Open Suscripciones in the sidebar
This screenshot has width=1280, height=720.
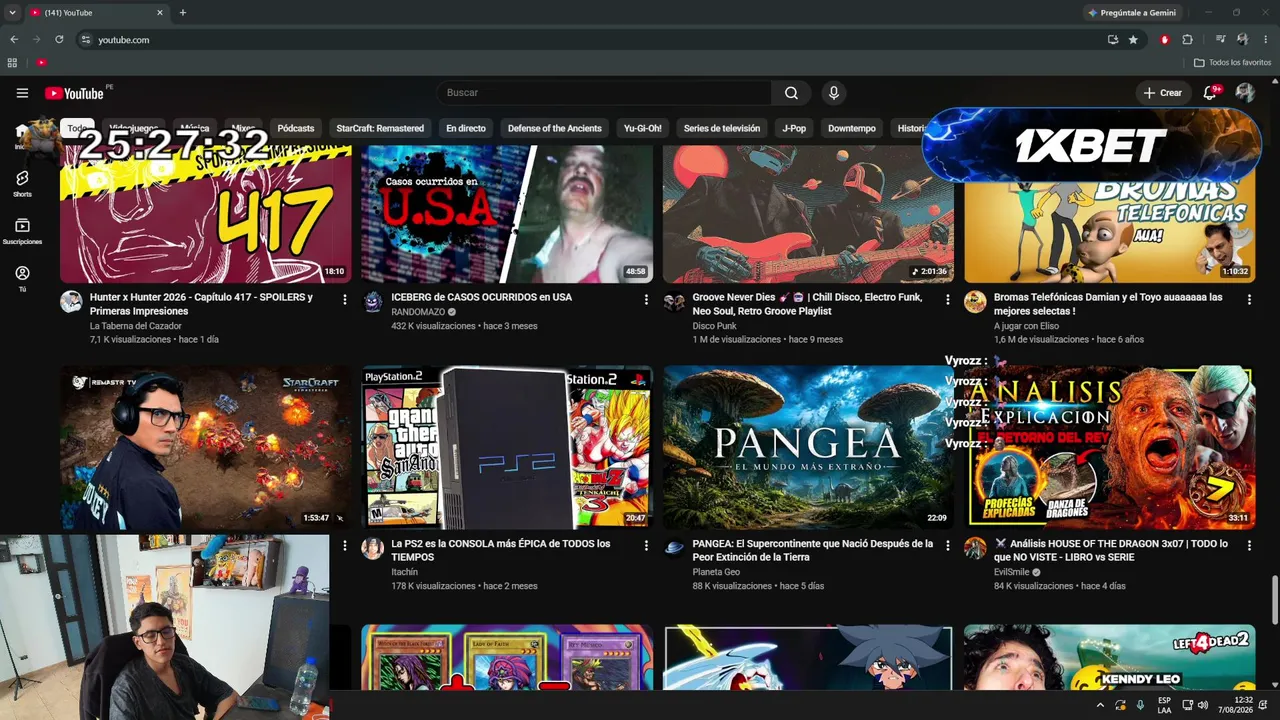tap(22, 231)
